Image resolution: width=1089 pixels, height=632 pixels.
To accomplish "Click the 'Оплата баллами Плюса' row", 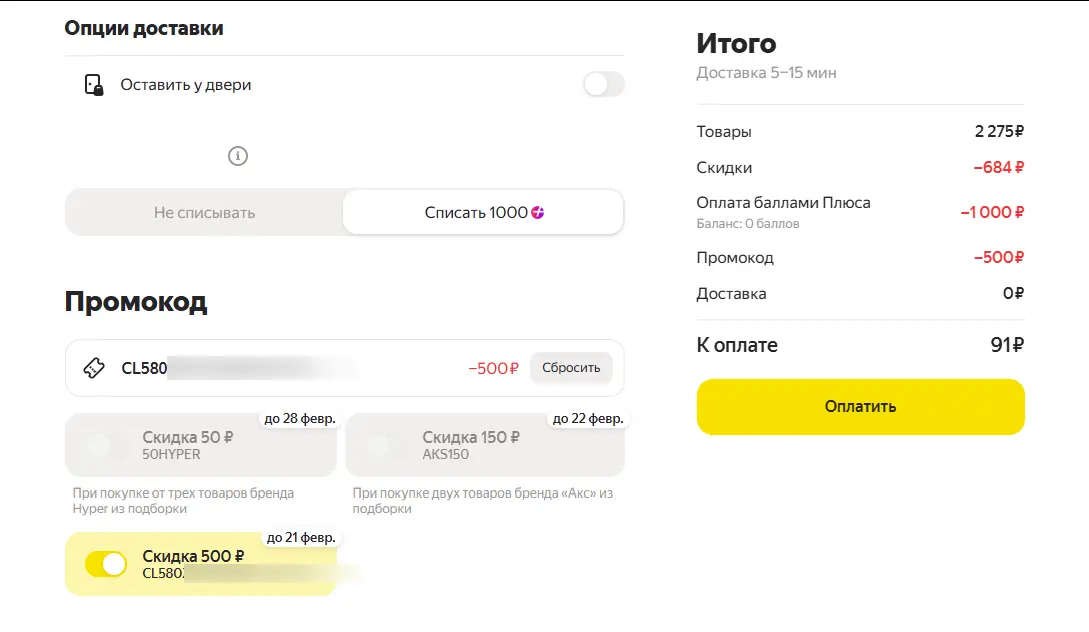I will [x=860, y=212].
